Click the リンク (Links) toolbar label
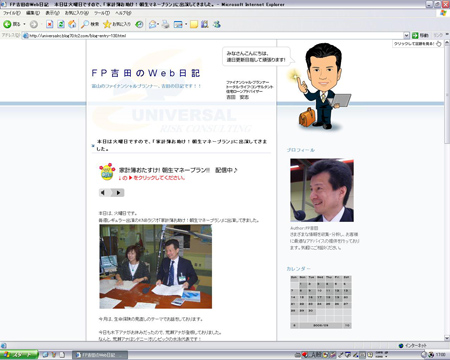Screen dimensions: 450x360 pos(438,35)
